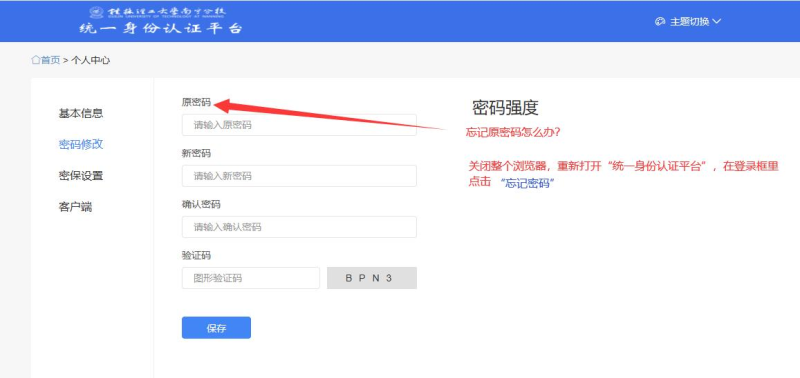
Task: Focus the 新密码 input field
Action: pos(299,176)
